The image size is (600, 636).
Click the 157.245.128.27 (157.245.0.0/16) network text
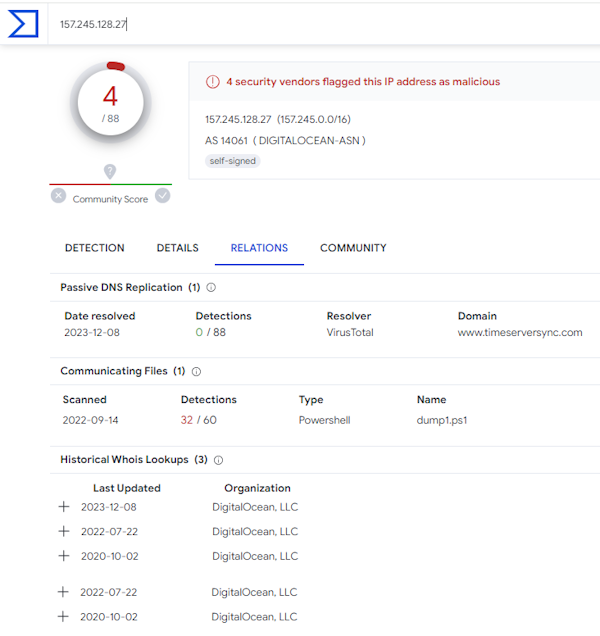(278, 119)
